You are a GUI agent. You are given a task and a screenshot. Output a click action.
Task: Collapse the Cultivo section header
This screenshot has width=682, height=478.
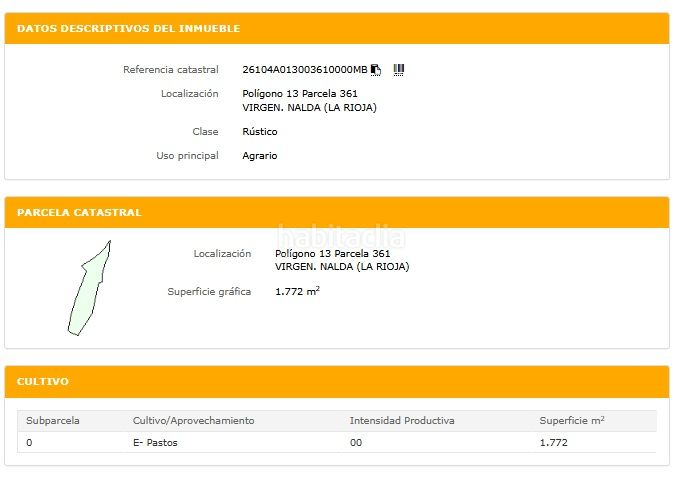pyautogui.click(x=43, y=382)
